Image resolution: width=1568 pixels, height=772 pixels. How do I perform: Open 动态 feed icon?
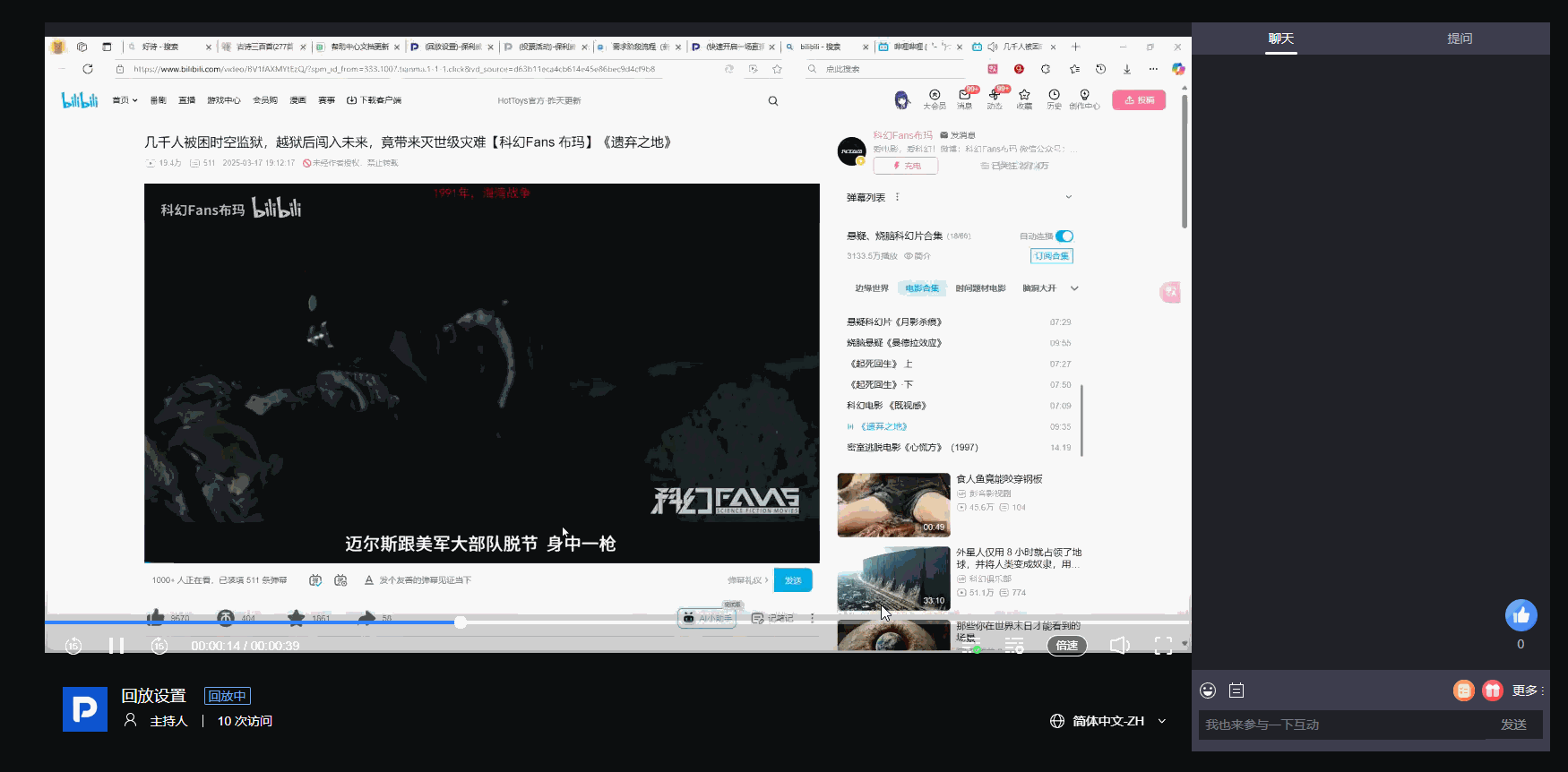tap(995, 99)
